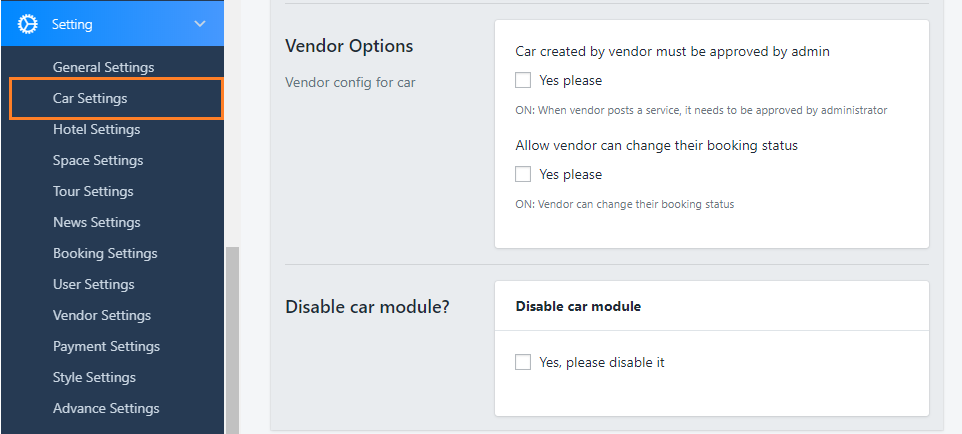Screen dimensions: 962x434
Task: Open General Settings
Action: point(103,67)
